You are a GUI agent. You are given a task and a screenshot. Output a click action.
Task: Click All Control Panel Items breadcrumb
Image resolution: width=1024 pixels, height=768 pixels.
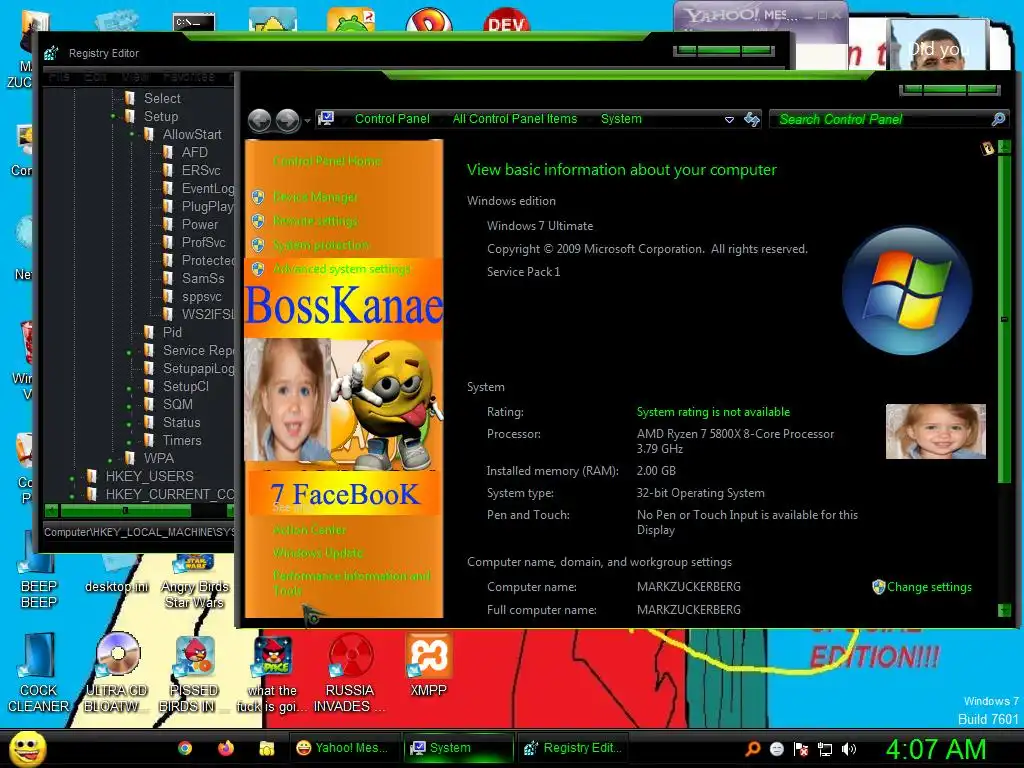515,119
